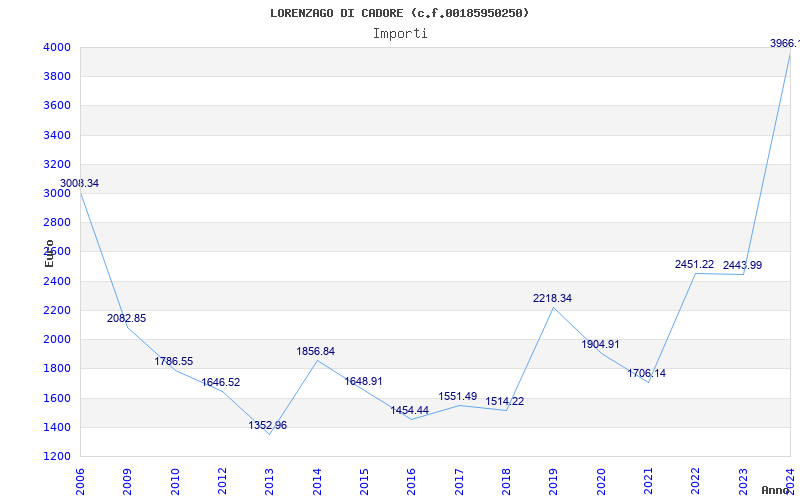The width and height of the screenshot is (800, 500).
Task: Click the 3800 y-axis tick label
Action: (x=57, y=77)
